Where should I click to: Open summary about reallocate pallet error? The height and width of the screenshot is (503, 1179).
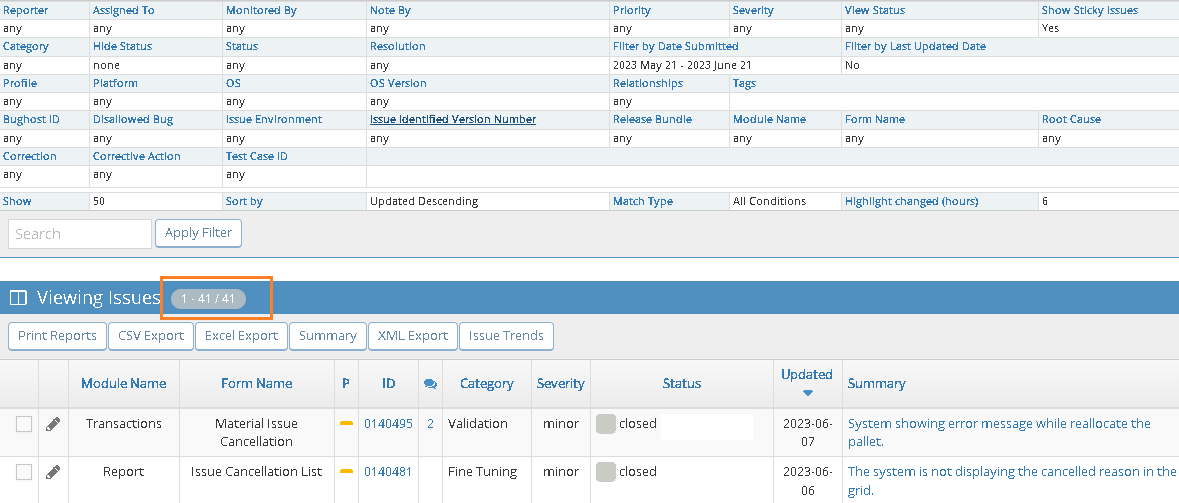coord(999,432)
